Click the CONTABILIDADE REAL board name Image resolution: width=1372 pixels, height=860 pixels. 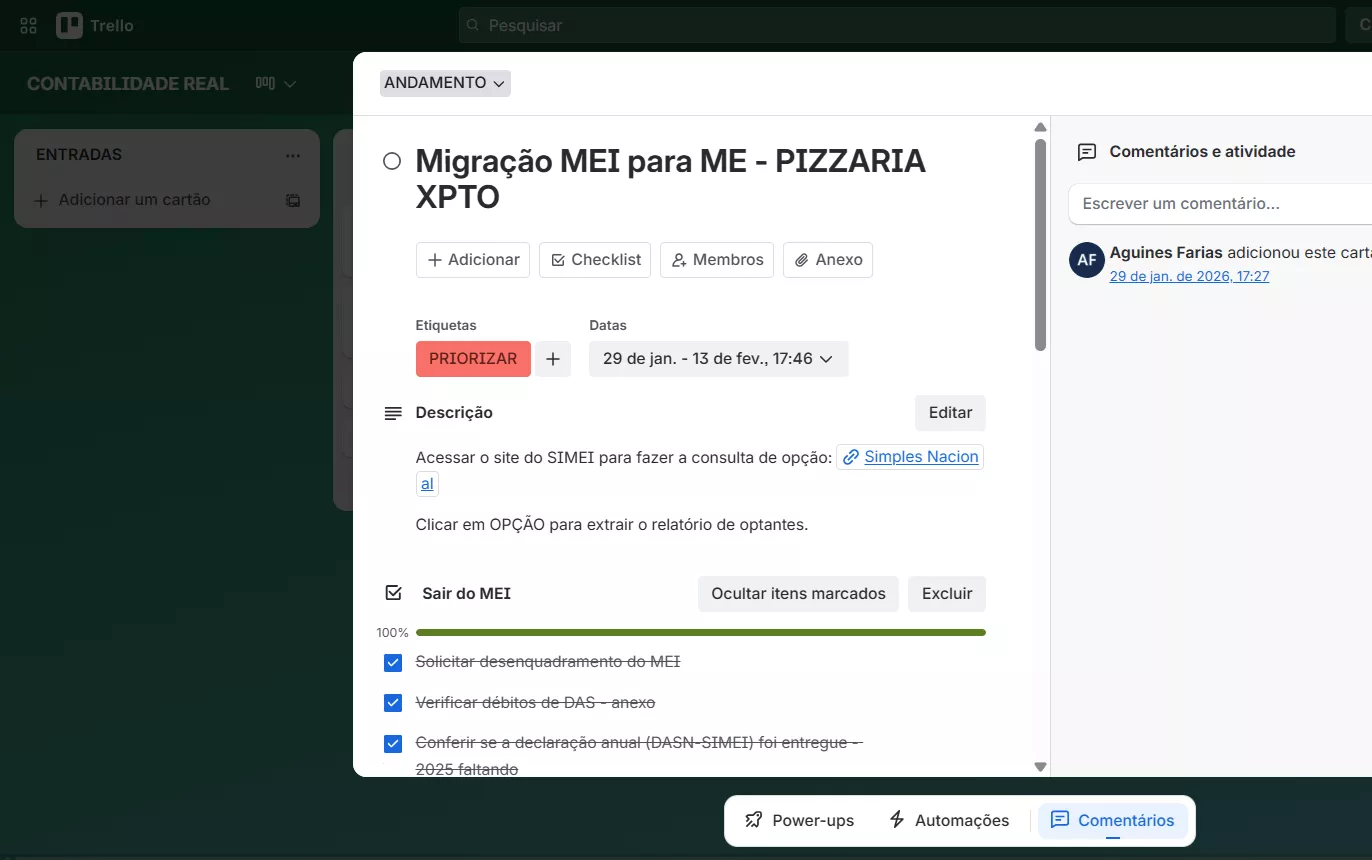pyautogui.click(x=128, y=84)
